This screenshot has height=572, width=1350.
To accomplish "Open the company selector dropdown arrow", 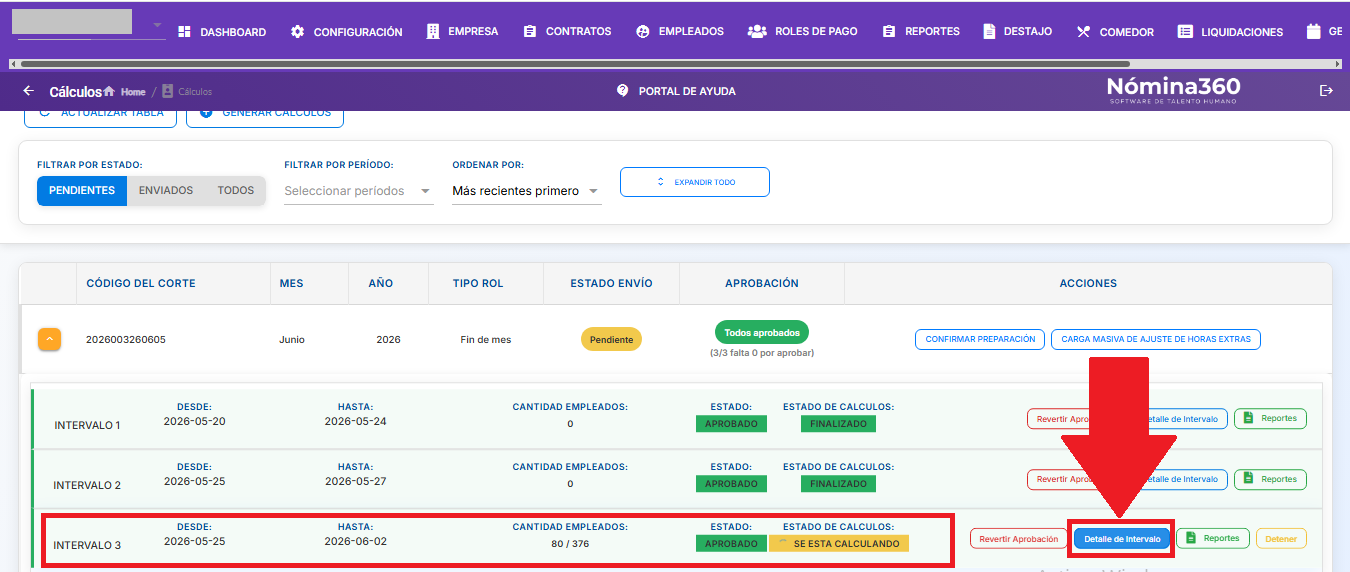I will (157, 25).
